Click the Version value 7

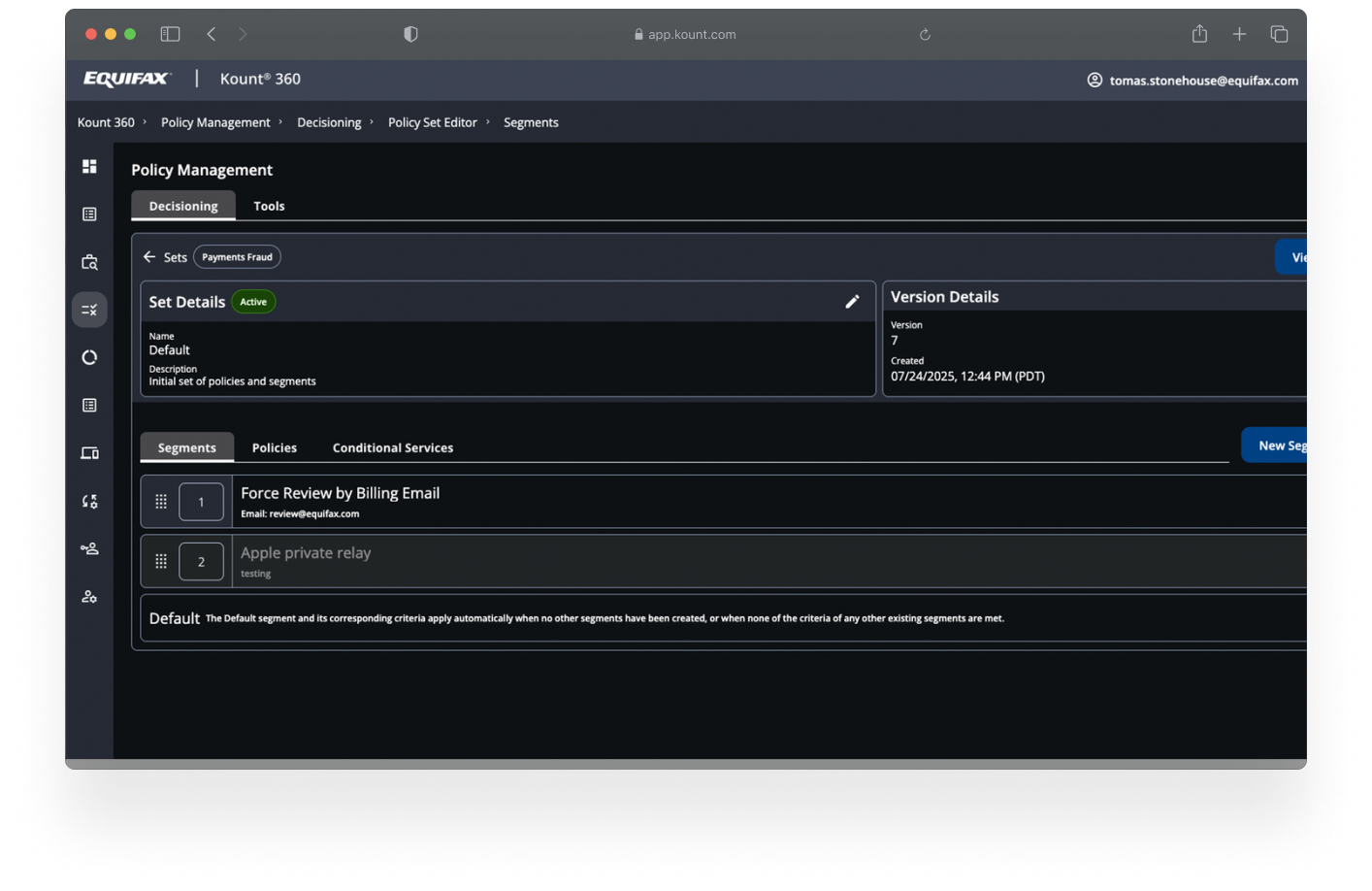[x=895, y=341]
